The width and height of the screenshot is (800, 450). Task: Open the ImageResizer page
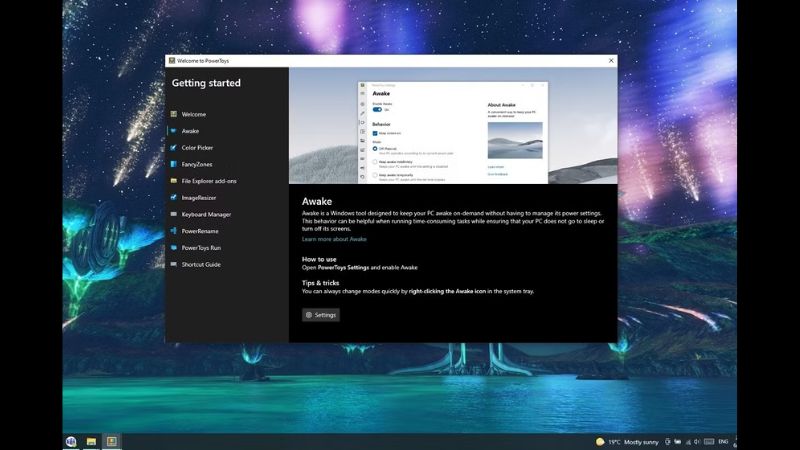coord(198,198)
